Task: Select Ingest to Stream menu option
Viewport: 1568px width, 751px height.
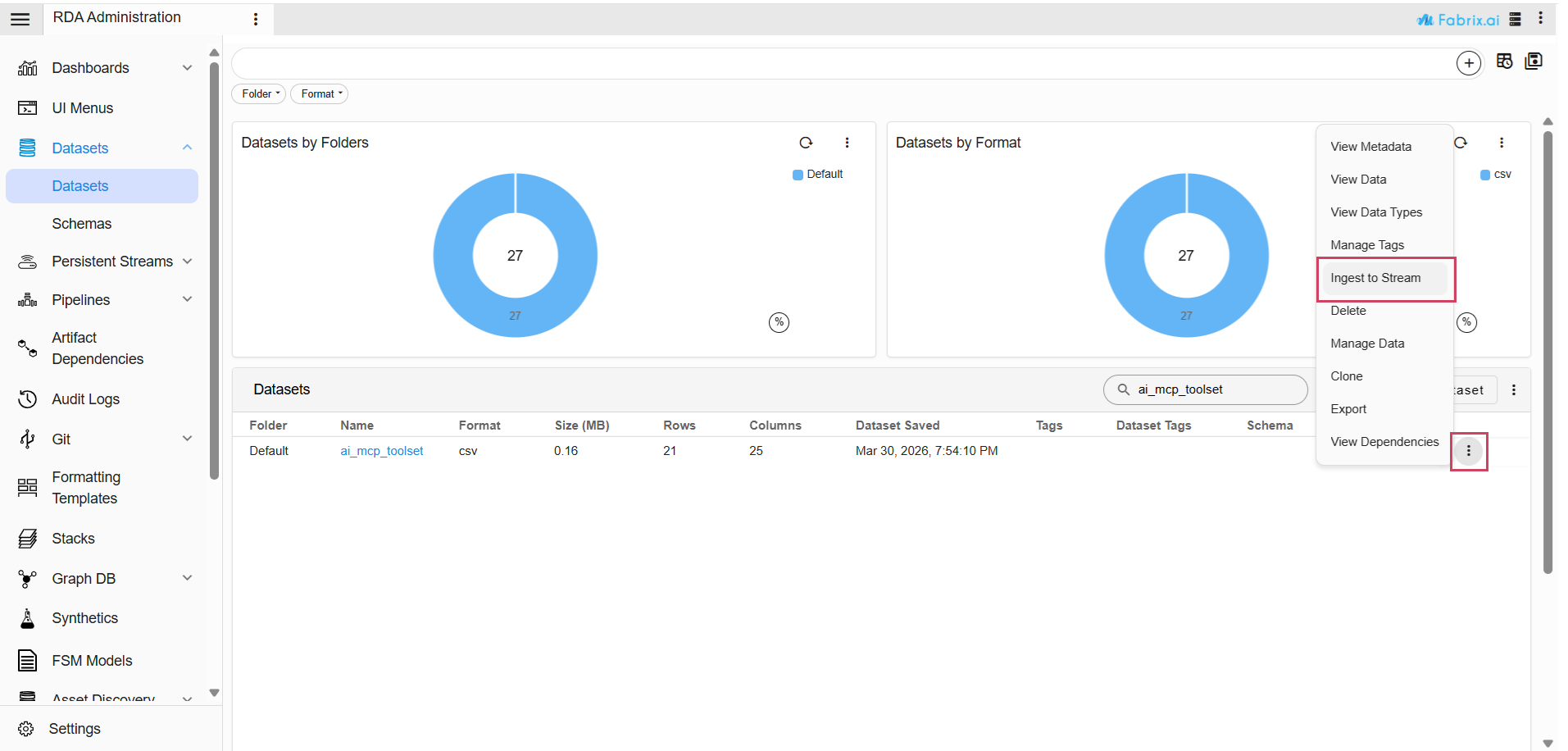Action: coord(1375,278)
